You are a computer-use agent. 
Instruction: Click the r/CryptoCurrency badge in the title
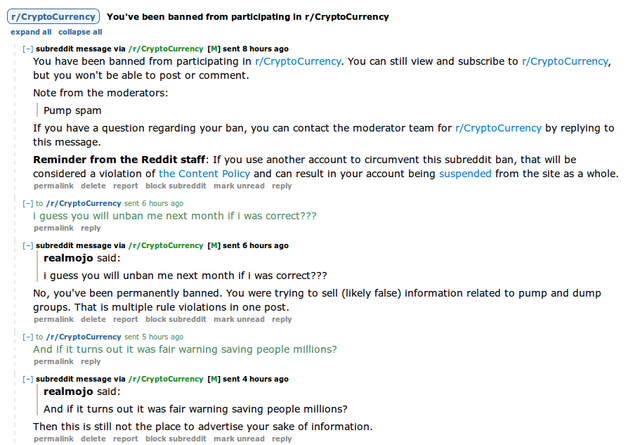tap(52, 17)
